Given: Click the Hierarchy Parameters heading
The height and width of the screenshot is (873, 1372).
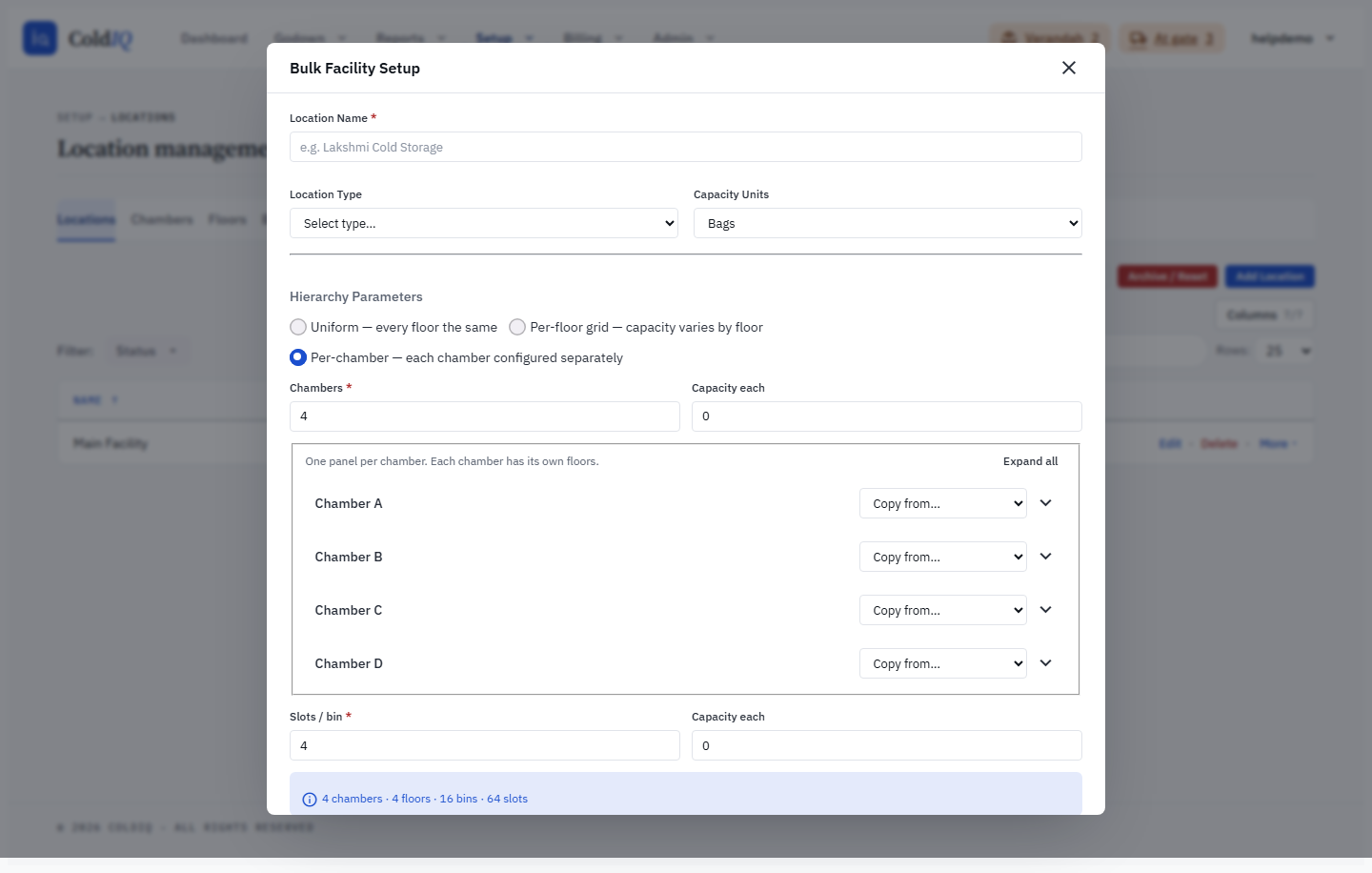Looking at the screenshot, I should tap(356, 296).
